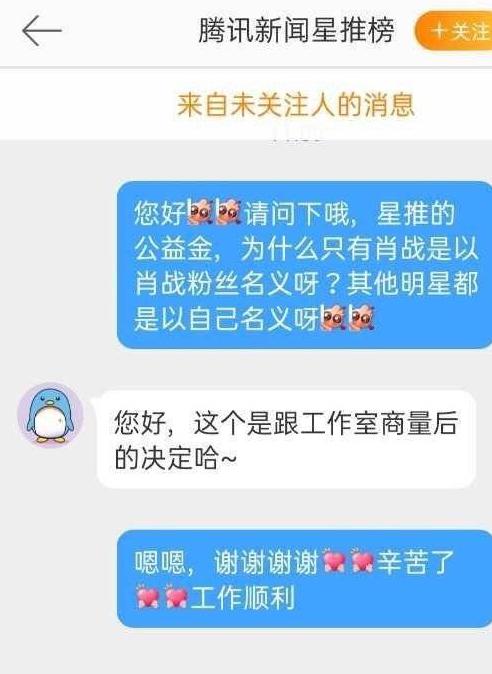Open the penguin avatar profile
The width and height of the screenshot is (492, 674).
[x=50, y=416]
